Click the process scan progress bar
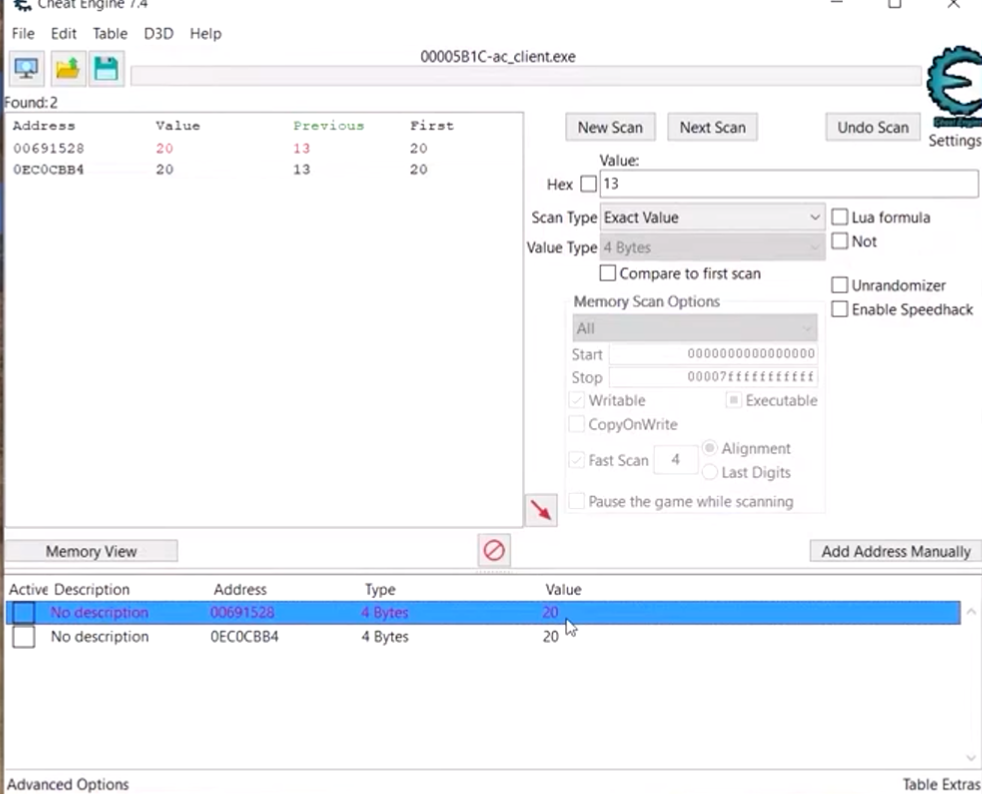Screen dimensions: 982x794 [525, 76]
